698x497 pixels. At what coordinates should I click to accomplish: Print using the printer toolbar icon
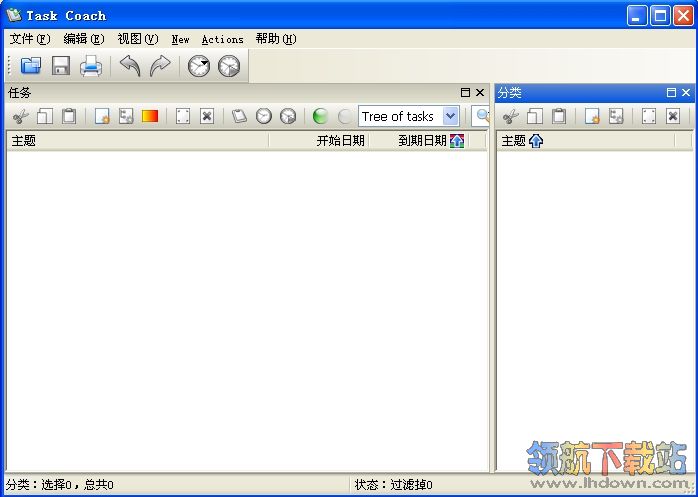91,66
